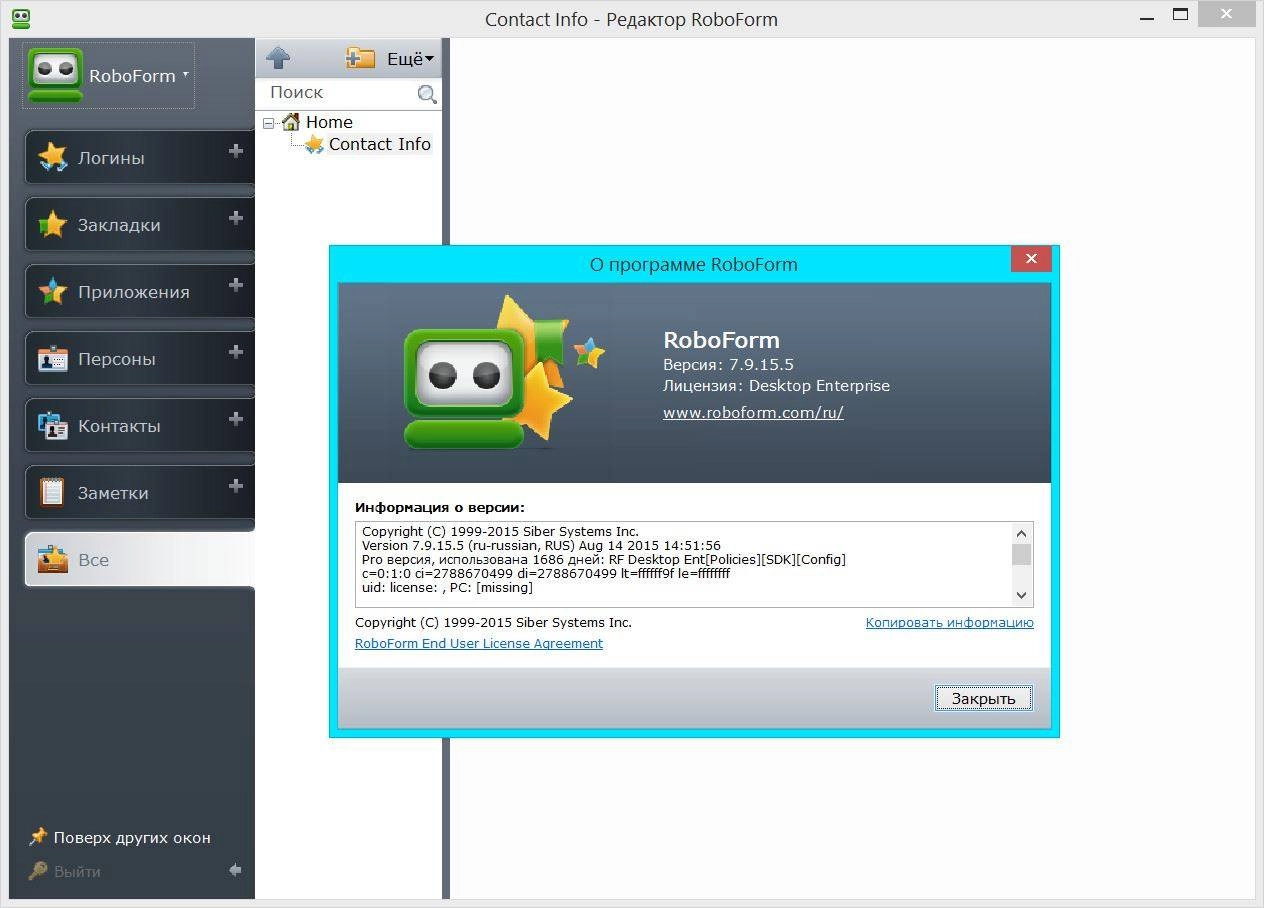
Task: Click the up-arrow navigation icon
Action: click(x=279, y=58)
